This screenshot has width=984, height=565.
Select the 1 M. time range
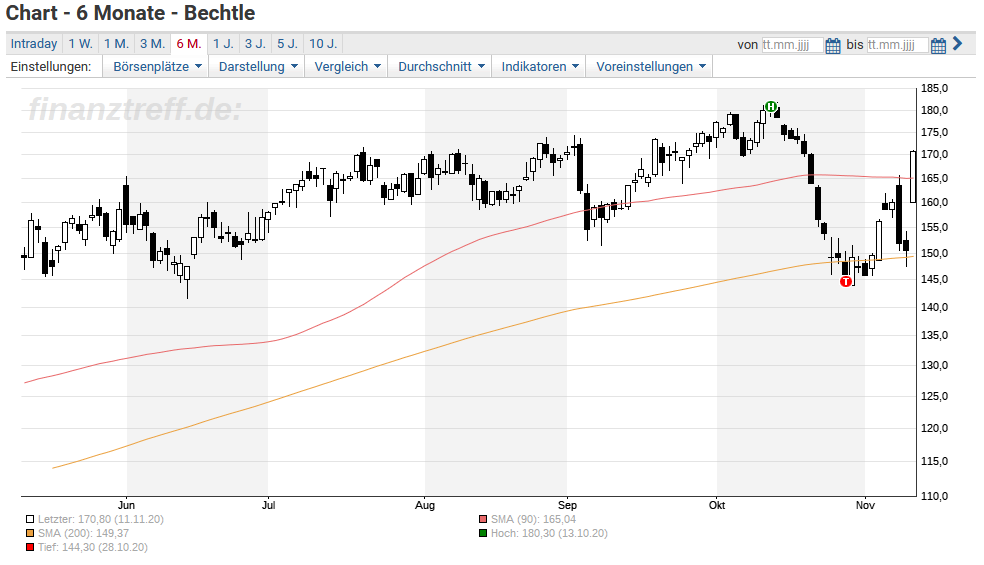[116, 44]
